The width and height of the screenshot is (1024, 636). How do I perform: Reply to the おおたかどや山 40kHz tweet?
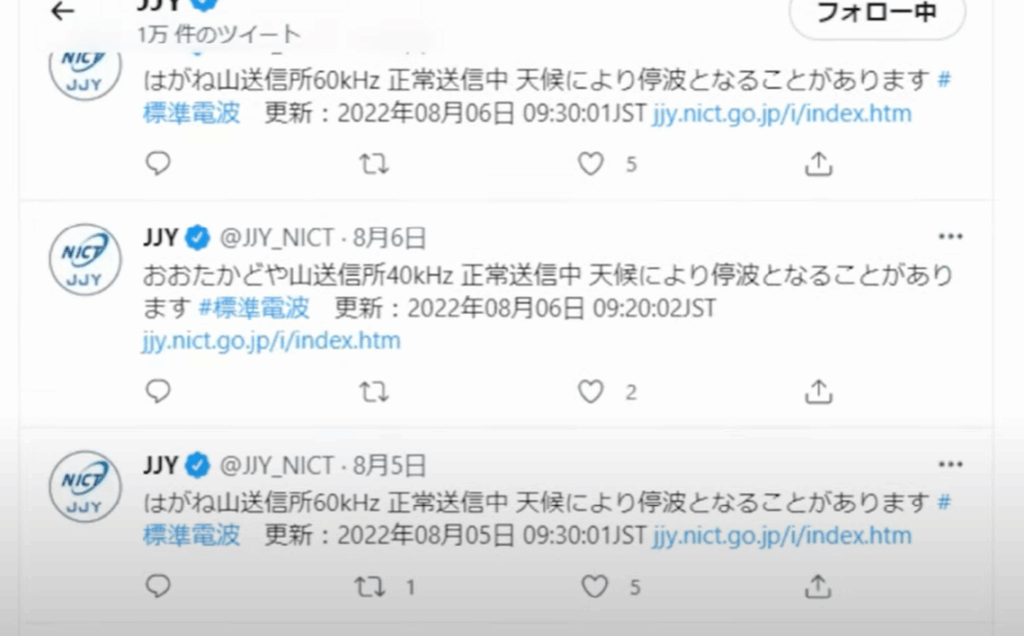tap(158, 391)
